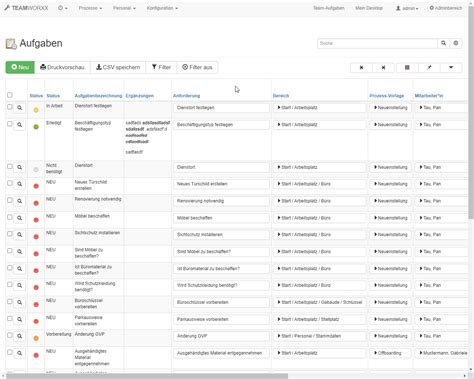This screenshot has height=379, width=474.
Task: Click the search magnifier button beside Suche
Action: [443, 43]
